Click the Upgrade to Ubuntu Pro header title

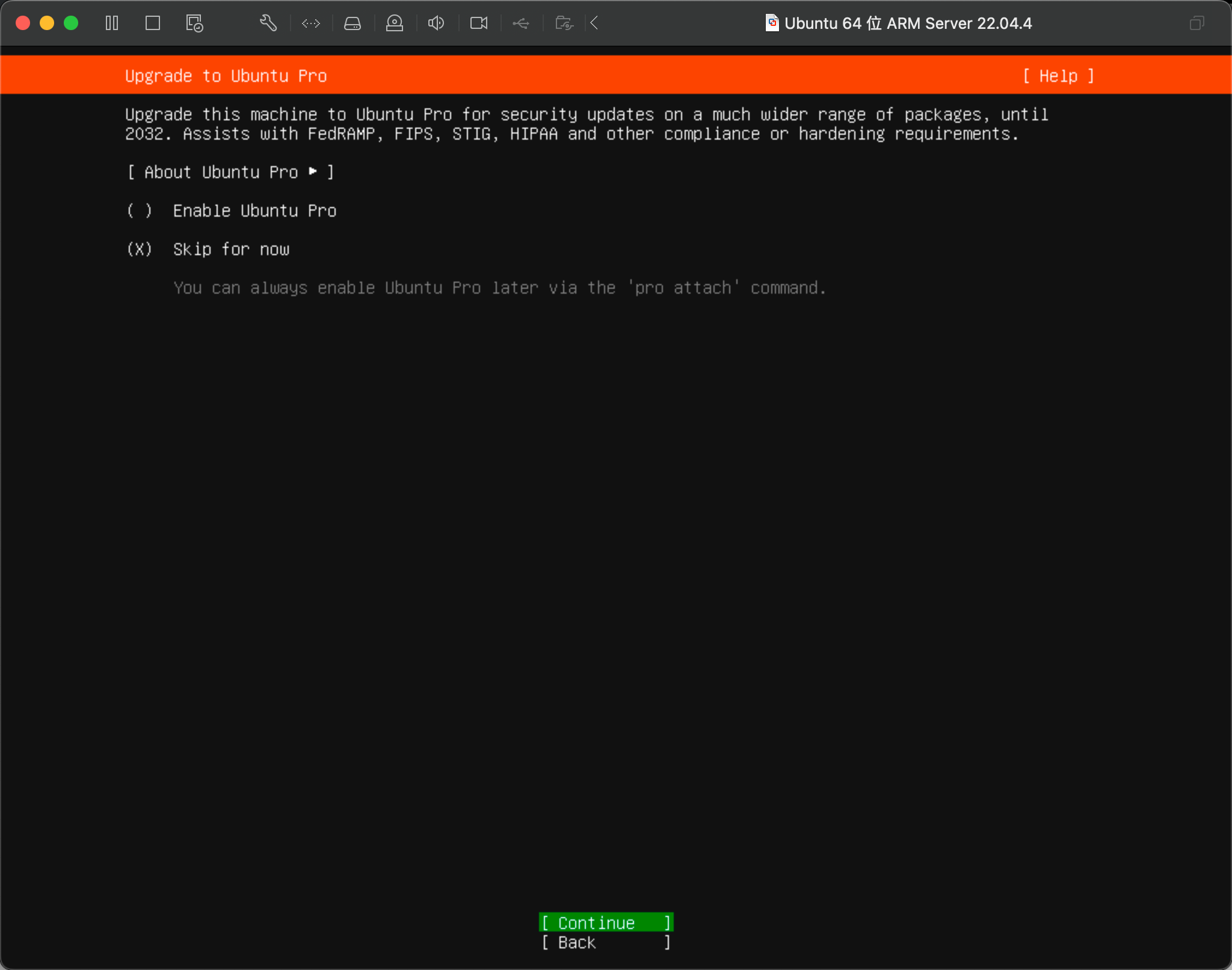click(x=226, y=76)
